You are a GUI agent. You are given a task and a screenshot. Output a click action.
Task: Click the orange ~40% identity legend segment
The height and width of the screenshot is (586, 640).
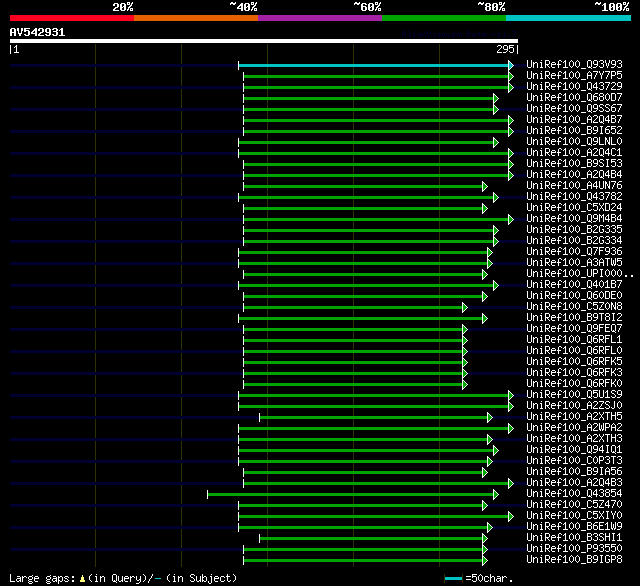[x=196, y=18]
